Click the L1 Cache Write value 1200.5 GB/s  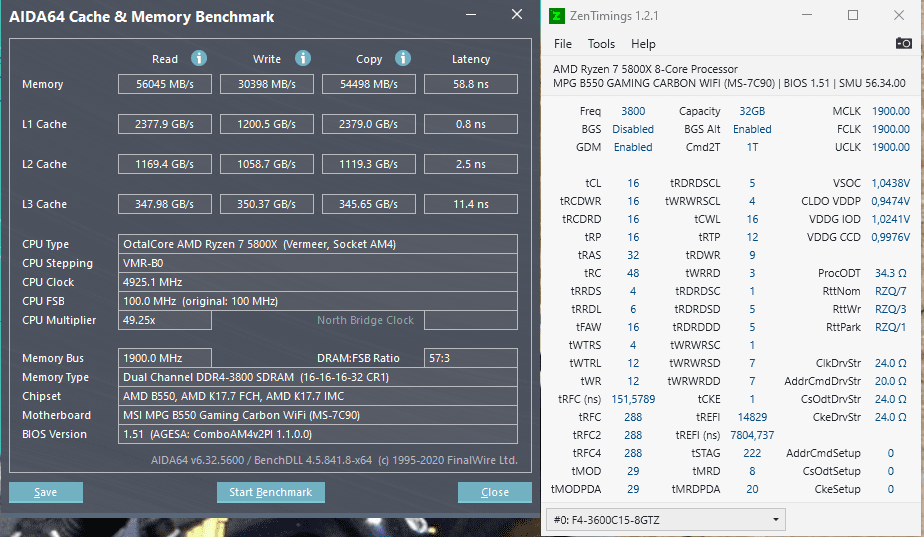pyautogui.click(x=266, y=124)
